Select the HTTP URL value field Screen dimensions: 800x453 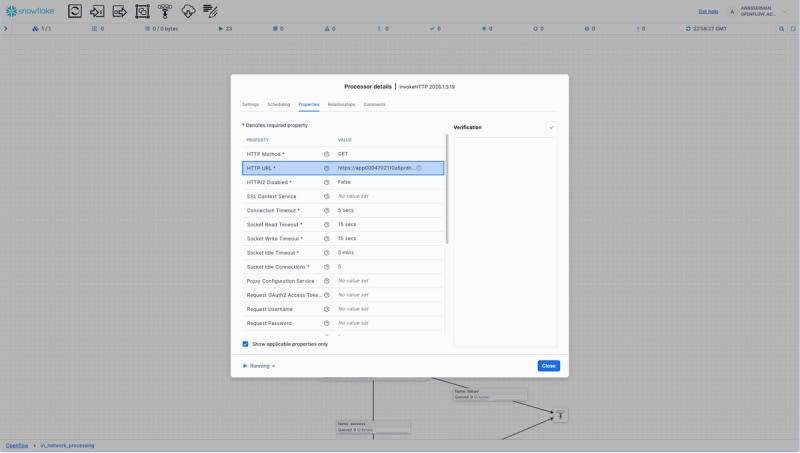coord(375,168)
